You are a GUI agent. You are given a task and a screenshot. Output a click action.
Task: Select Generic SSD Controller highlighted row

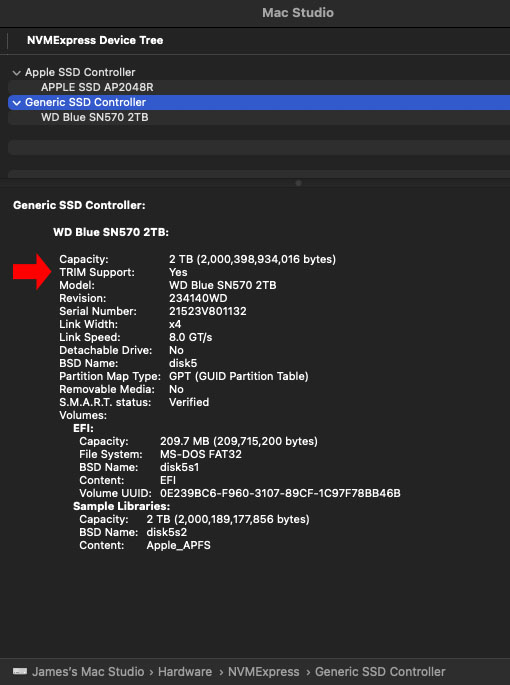coord(259,102)
